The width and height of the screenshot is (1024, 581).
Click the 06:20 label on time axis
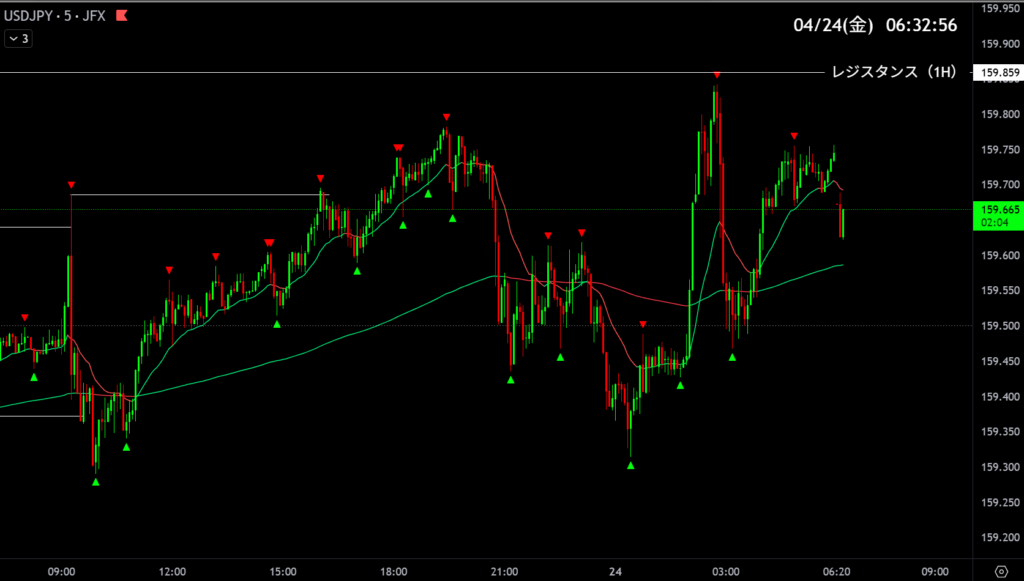(836, 571)
